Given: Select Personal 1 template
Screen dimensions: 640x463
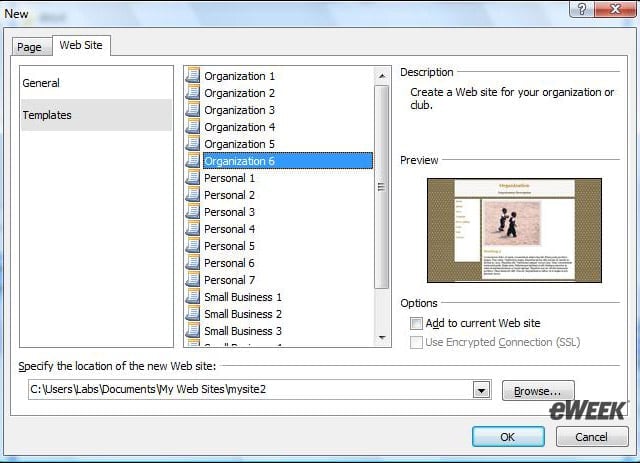Looking at the screenshot, I should click(229, 178).
